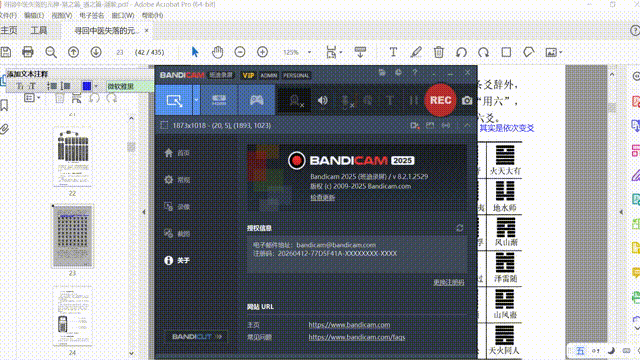This screenshot has height=360, width=640.
Task: Select the page 23 thumbnail
Action: (x=72, y=236)
